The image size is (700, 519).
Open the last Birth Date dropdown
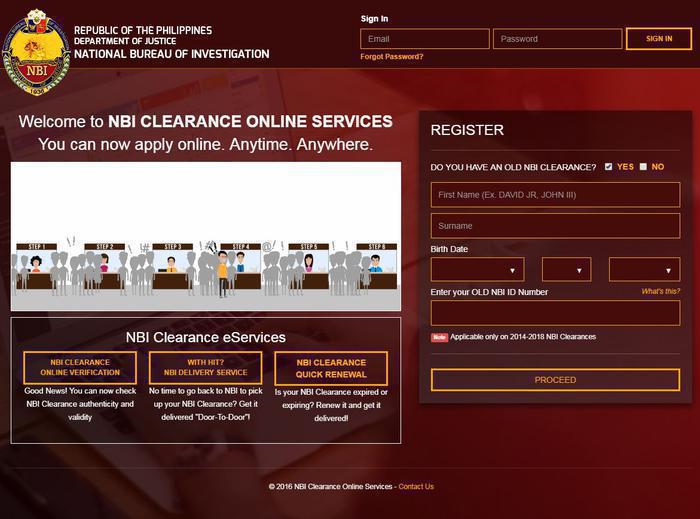(644, 270)
